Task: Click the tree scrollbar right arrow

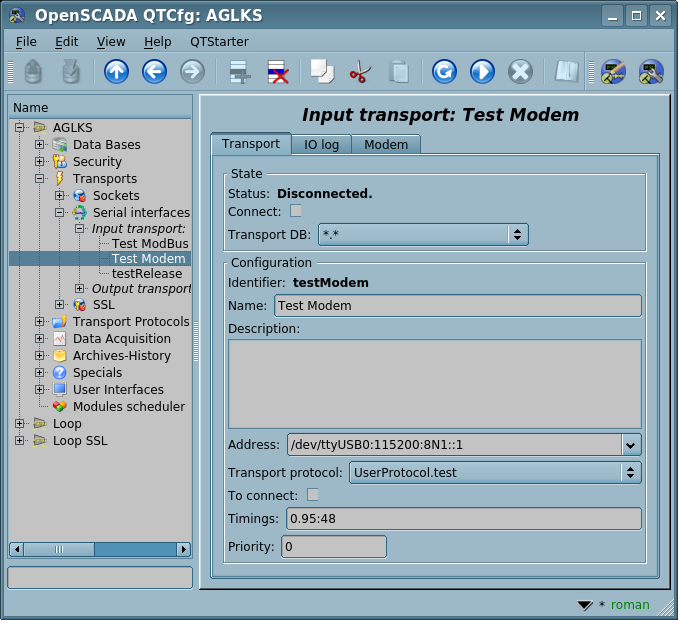Action: 184,550
